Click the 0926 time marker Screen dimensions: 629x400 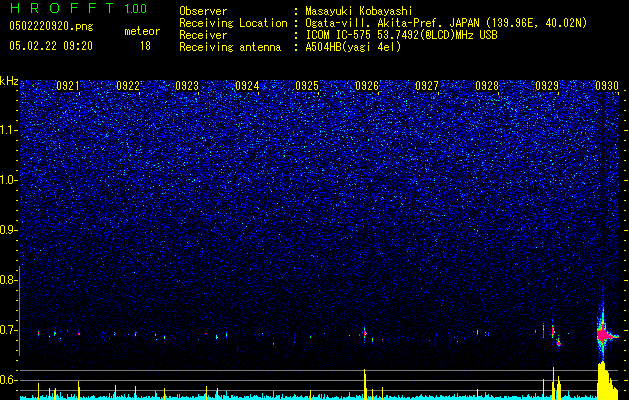pos(367,86)
